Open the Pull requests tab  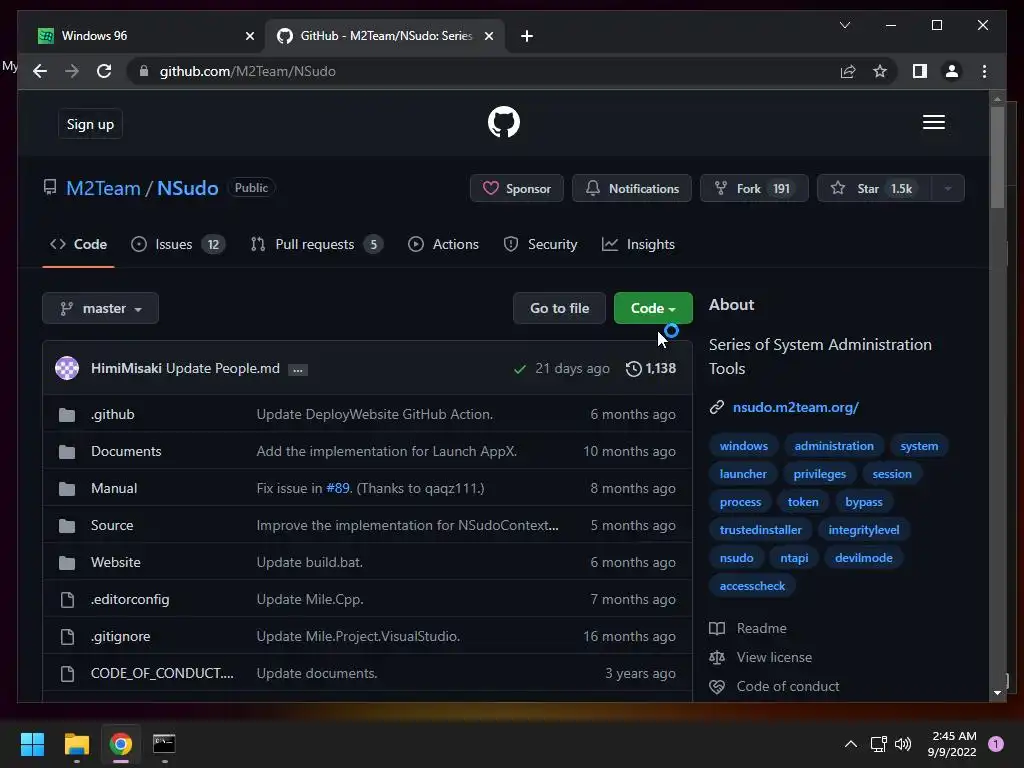(x=317, y=244)
